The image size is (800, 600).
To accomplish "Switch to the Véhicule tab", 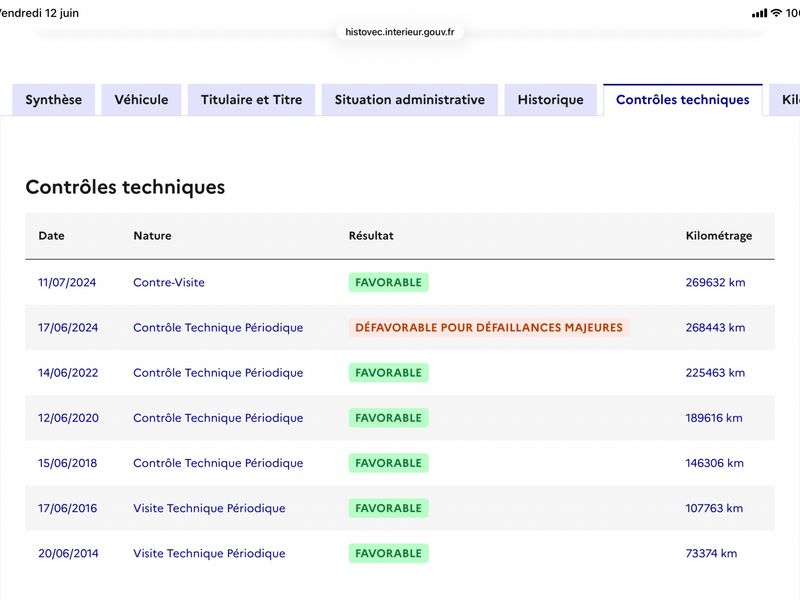I will [141, 99].
